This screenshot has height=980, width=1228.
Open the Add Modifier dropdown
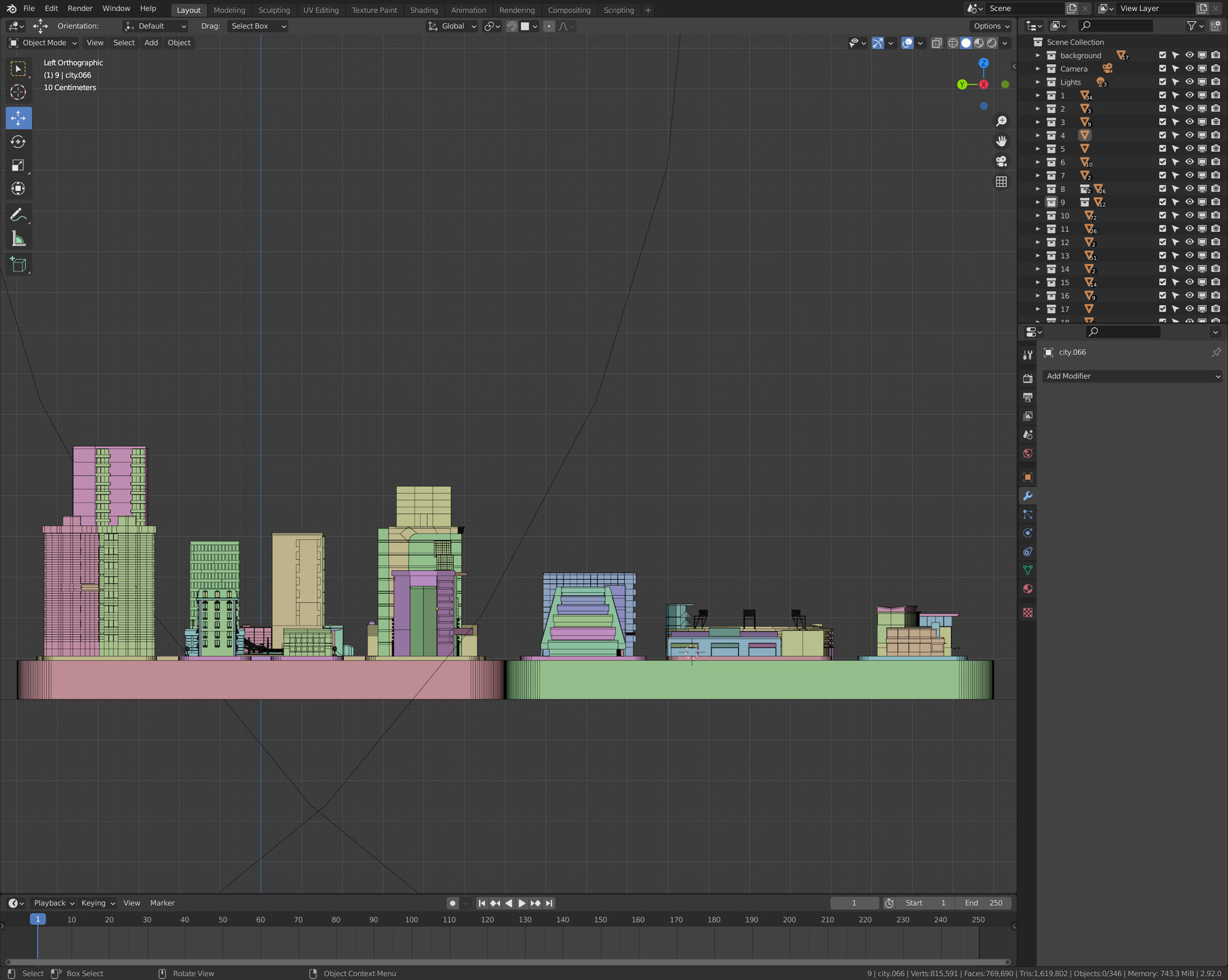click(x=1131, y=376)
